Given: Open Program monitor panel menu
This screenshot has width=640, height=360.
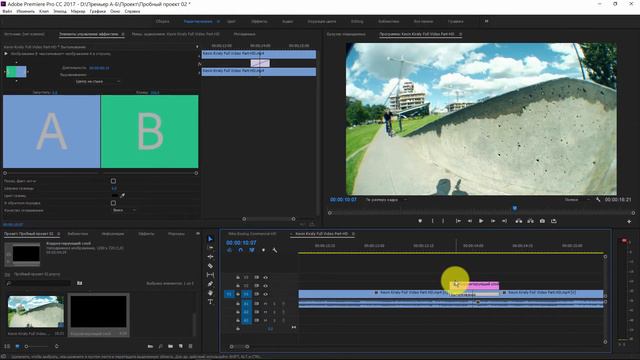Looking at the screenshot, I should click(460, 34).
